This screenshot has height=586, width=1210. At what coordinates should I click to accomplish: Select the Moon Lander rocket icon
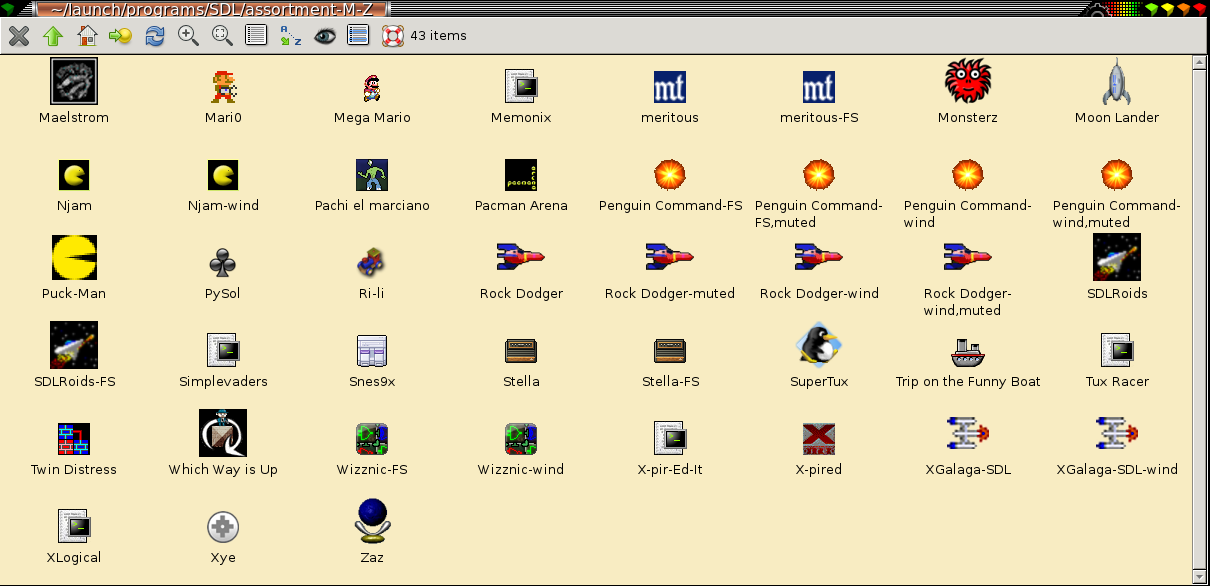tap(1117, 81)
